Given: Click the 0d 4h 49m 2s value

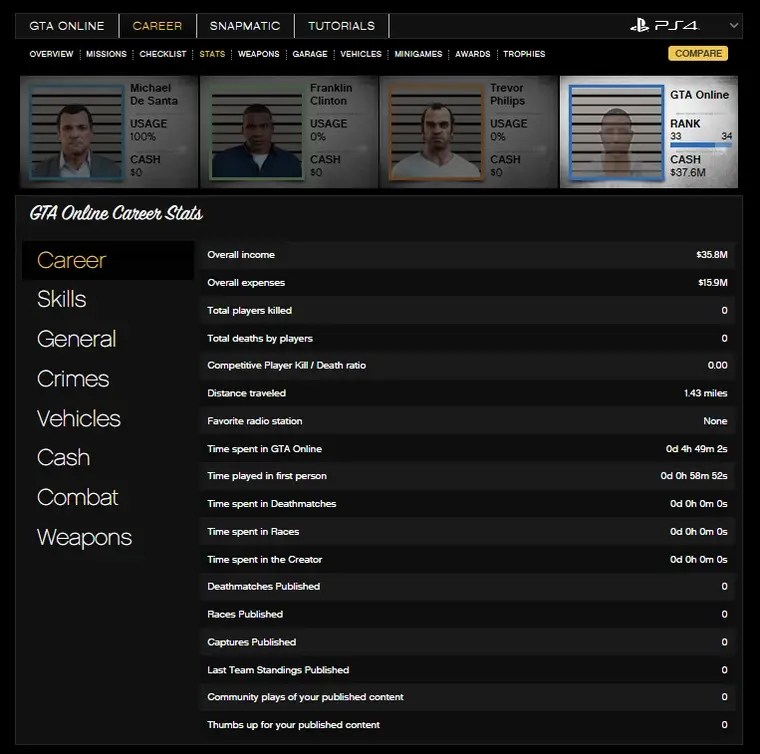Looking at the screenshot, I should pyautogui.click(x=697, y=449).
